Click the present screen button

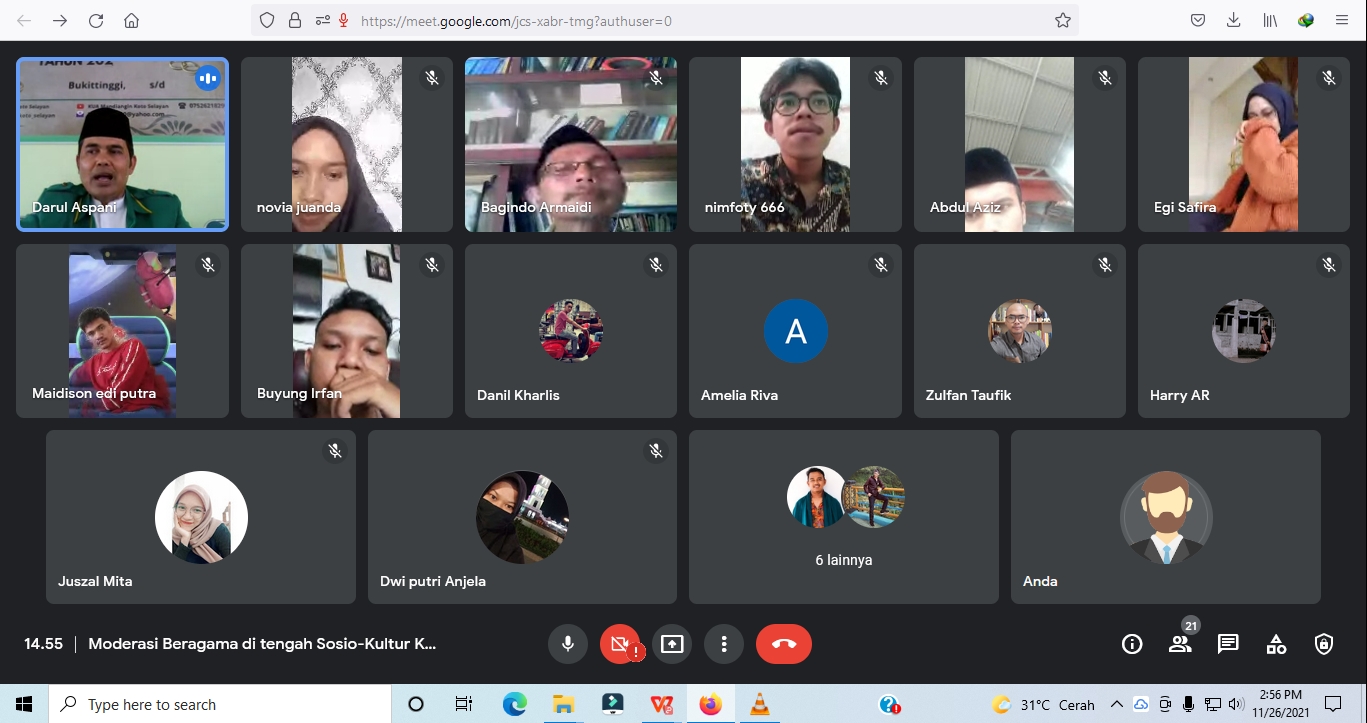tap(672, 644)
